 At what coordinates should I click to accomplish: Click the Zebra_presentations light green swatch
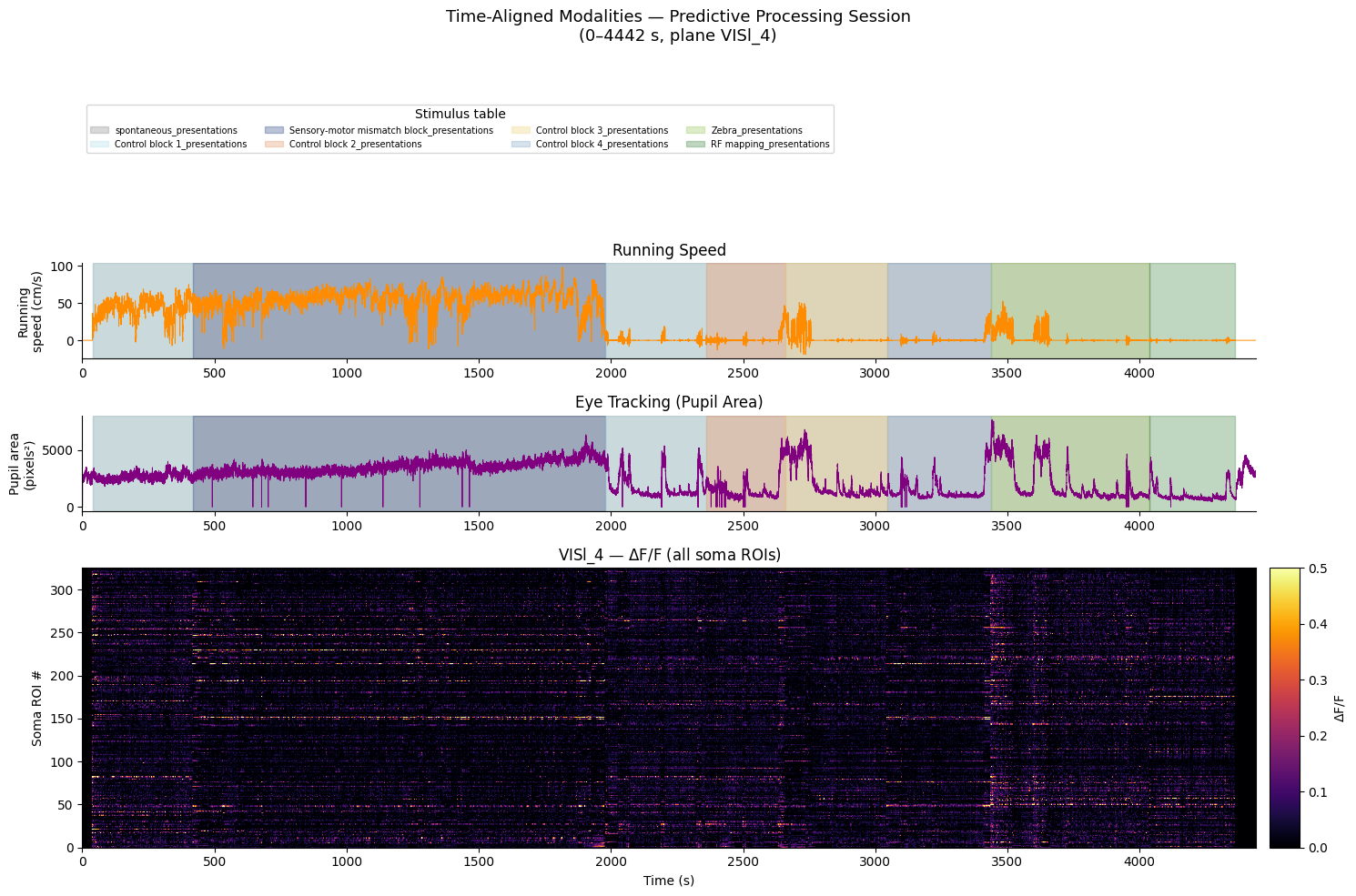(x=695, y=131)
